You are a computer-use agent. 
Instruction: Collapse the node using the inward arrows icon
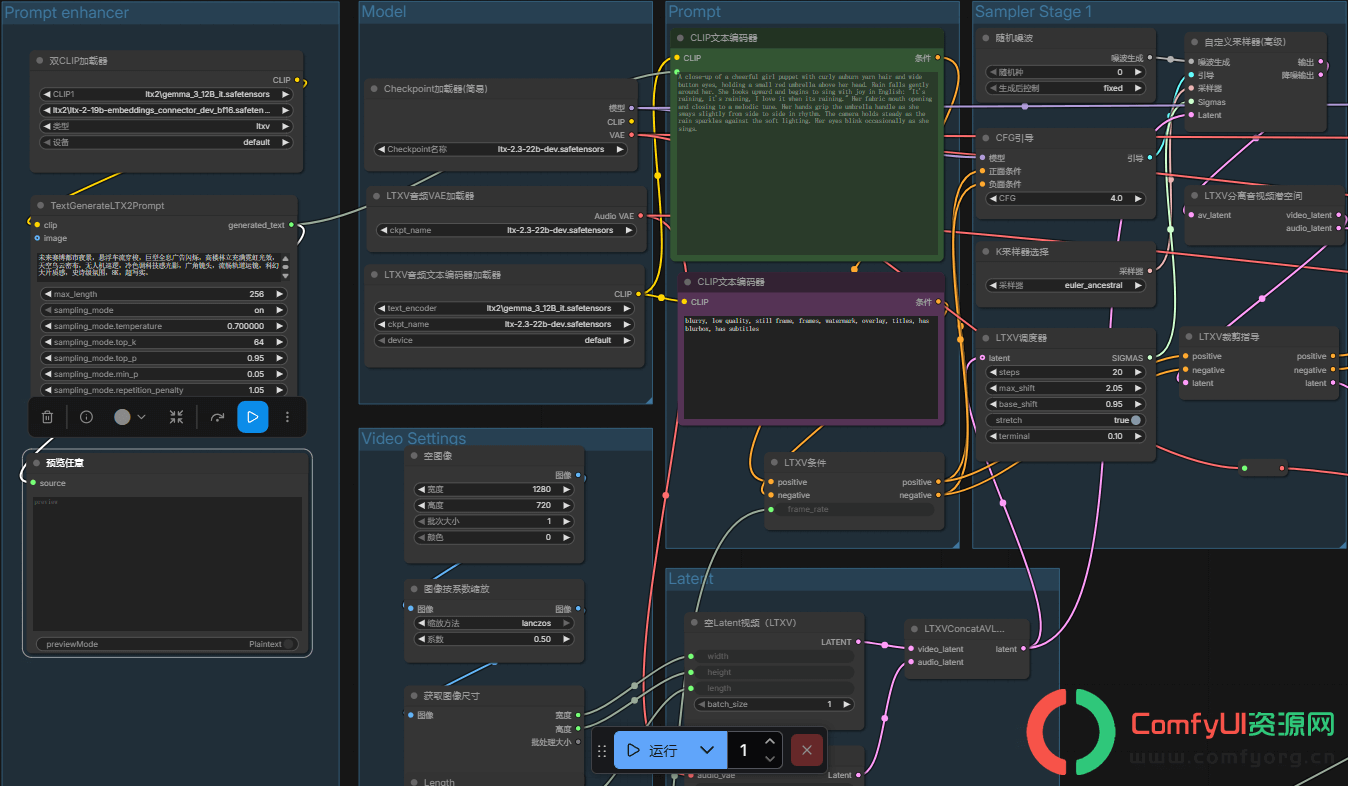[x=176, y=417]
